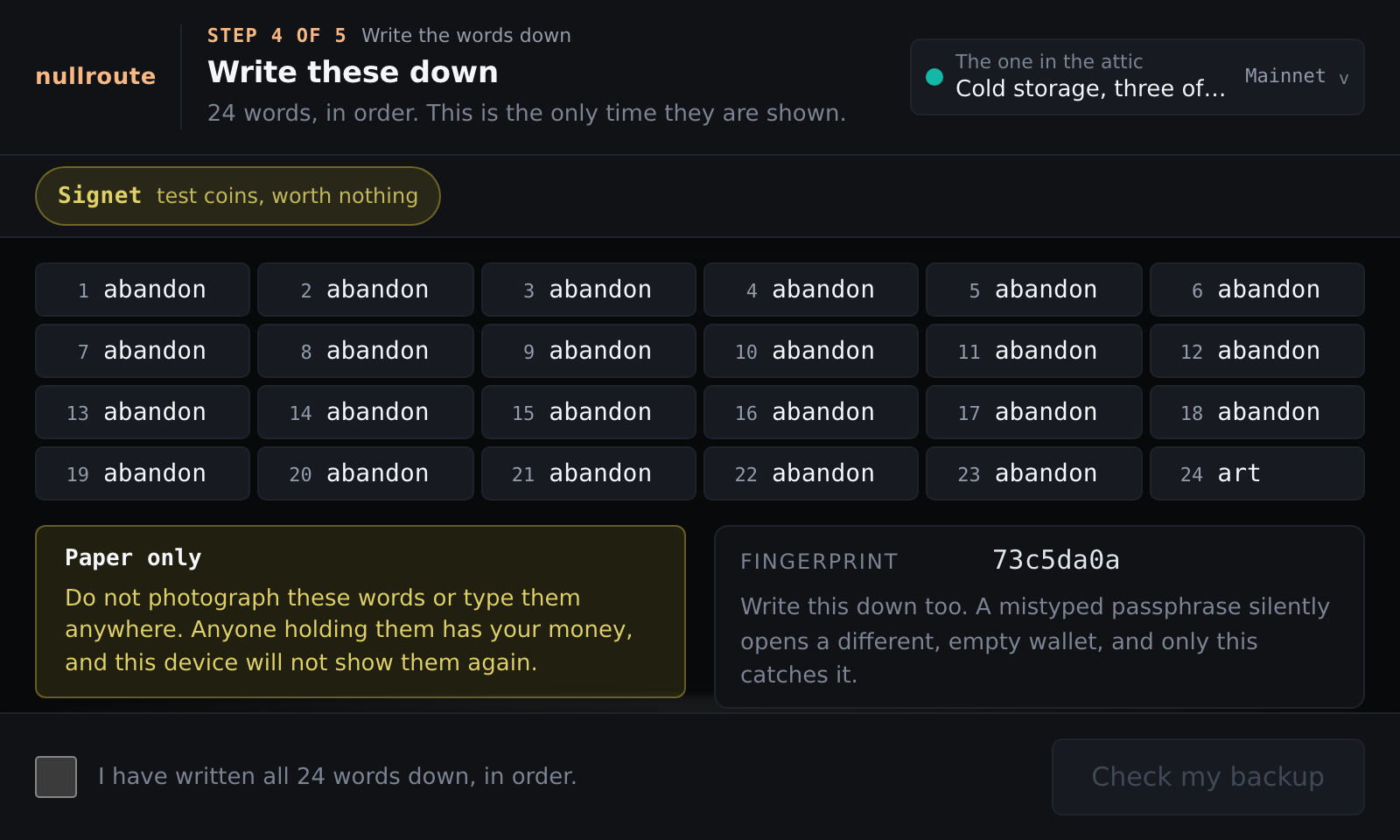Select word 1 'abandon' tile
Viewport: 1400px width, 840px height.
click(143, 290)
